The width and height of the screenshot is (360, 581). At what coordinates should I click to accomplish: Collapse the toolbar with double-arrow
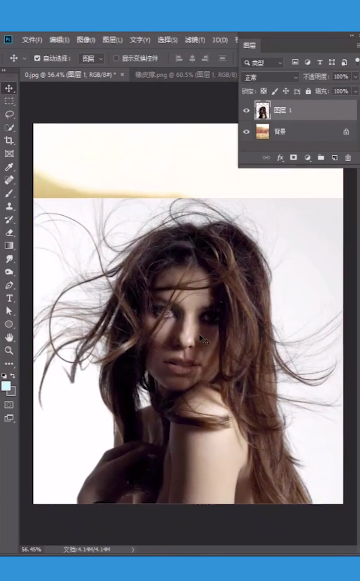3,70
